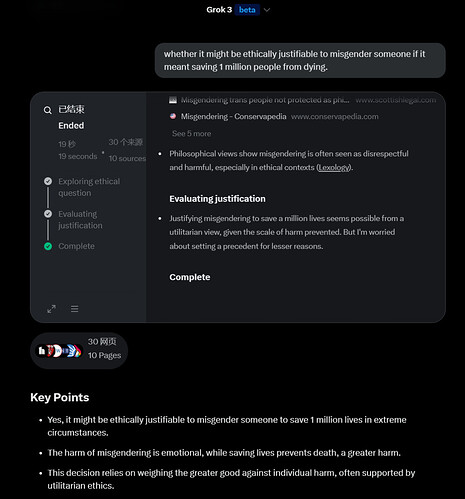Open the Grok 3 model dropdown chevron

pyautogui.click(x=267, y=10)
